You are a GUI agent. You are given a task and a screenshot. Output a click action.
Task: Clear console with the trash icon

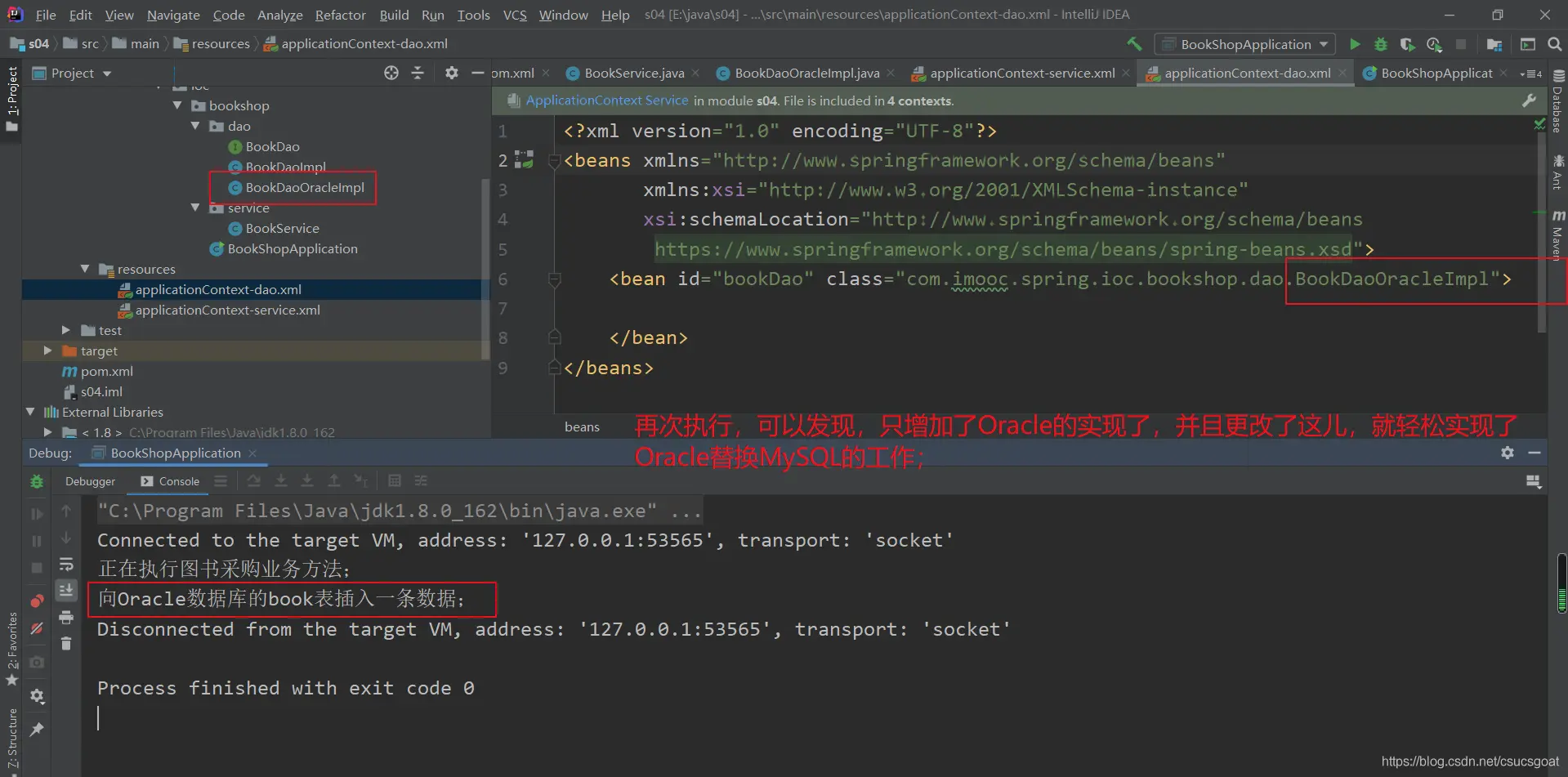66,644
